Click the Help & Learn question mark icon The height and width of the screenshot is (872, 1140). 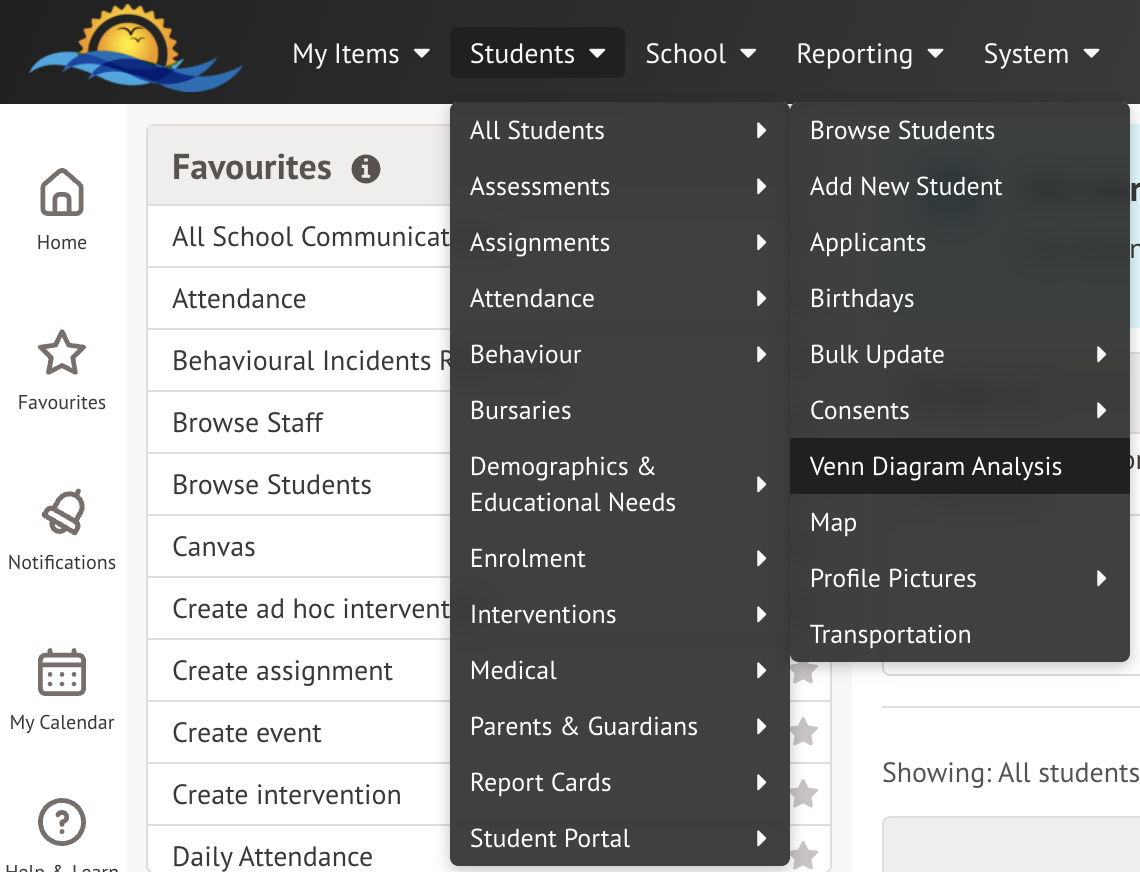[61, 820]
